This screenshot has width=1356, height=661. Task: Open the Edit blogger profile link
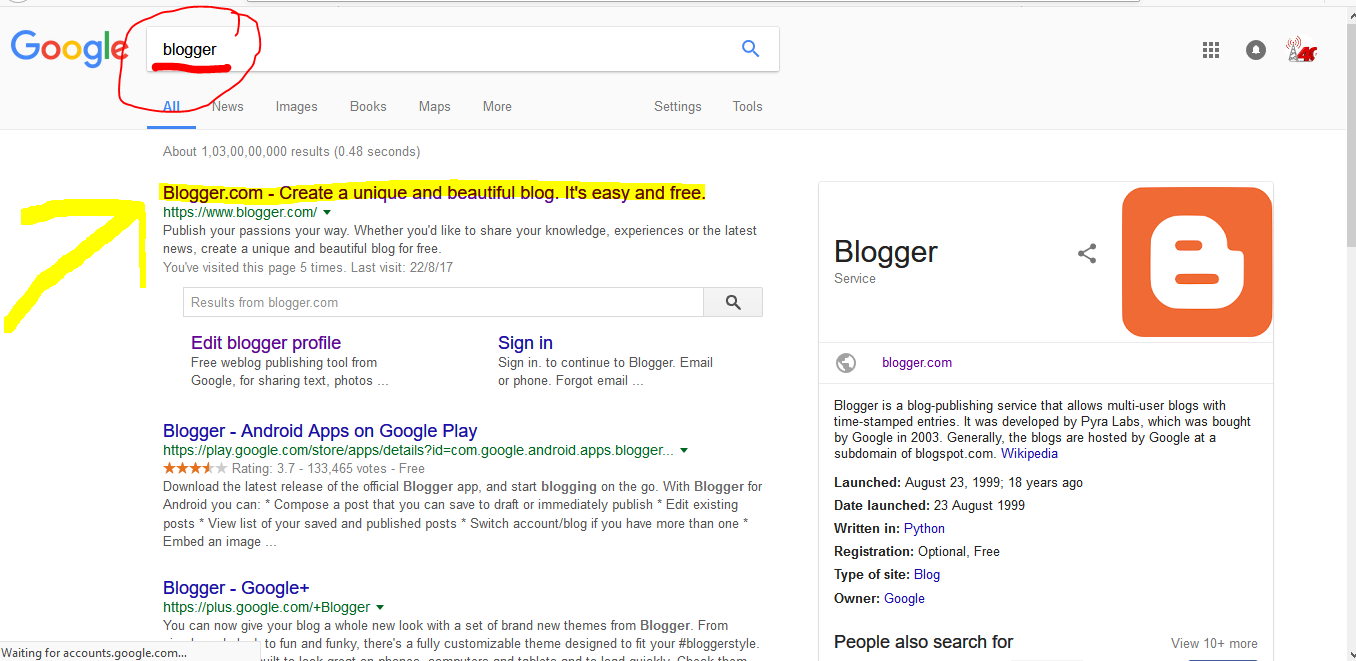(x=266, y=343)
